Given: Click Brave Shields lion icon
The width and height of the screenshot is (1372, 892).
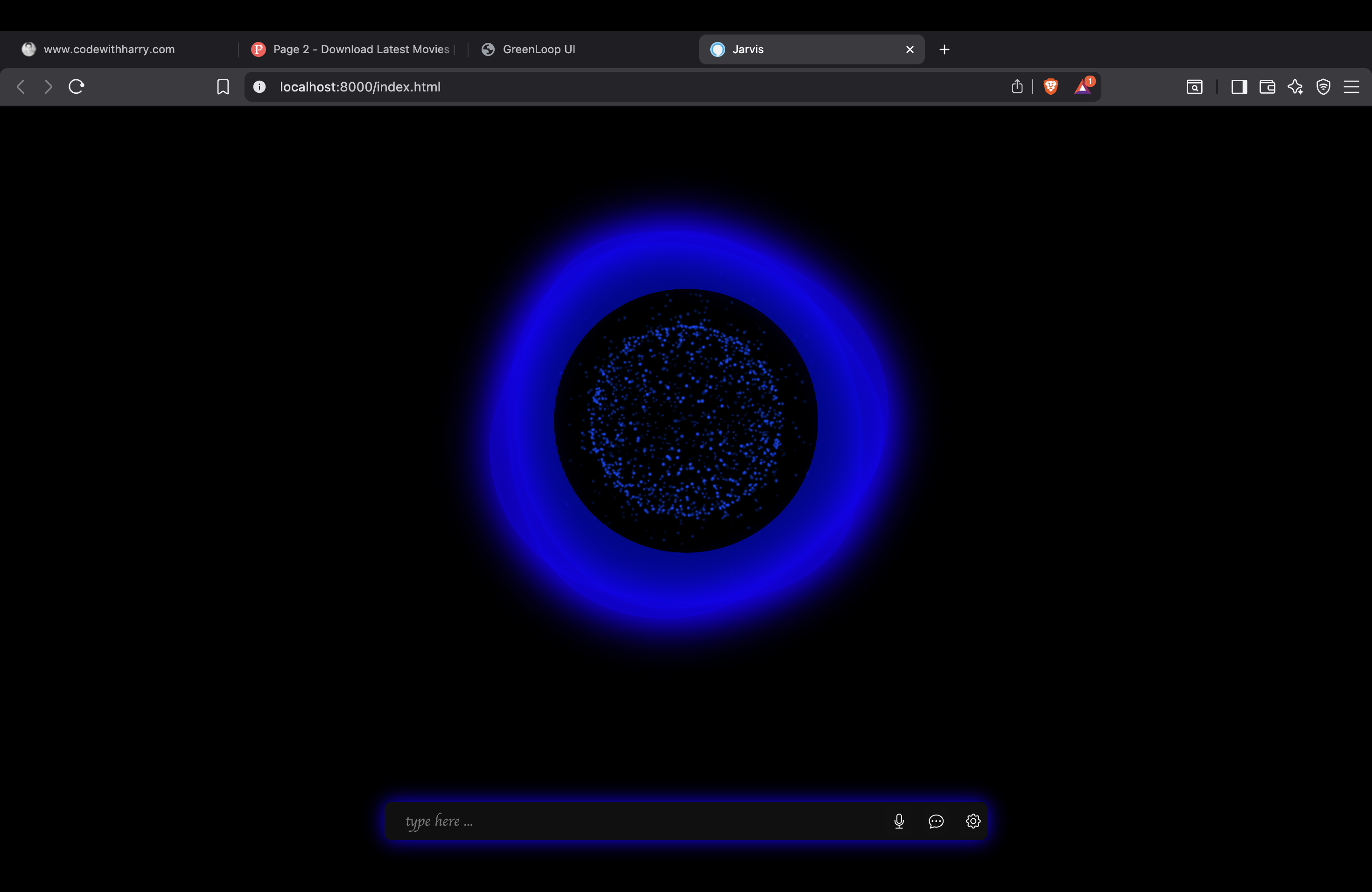Looking at the screenshot, I should pos(1050,86).
